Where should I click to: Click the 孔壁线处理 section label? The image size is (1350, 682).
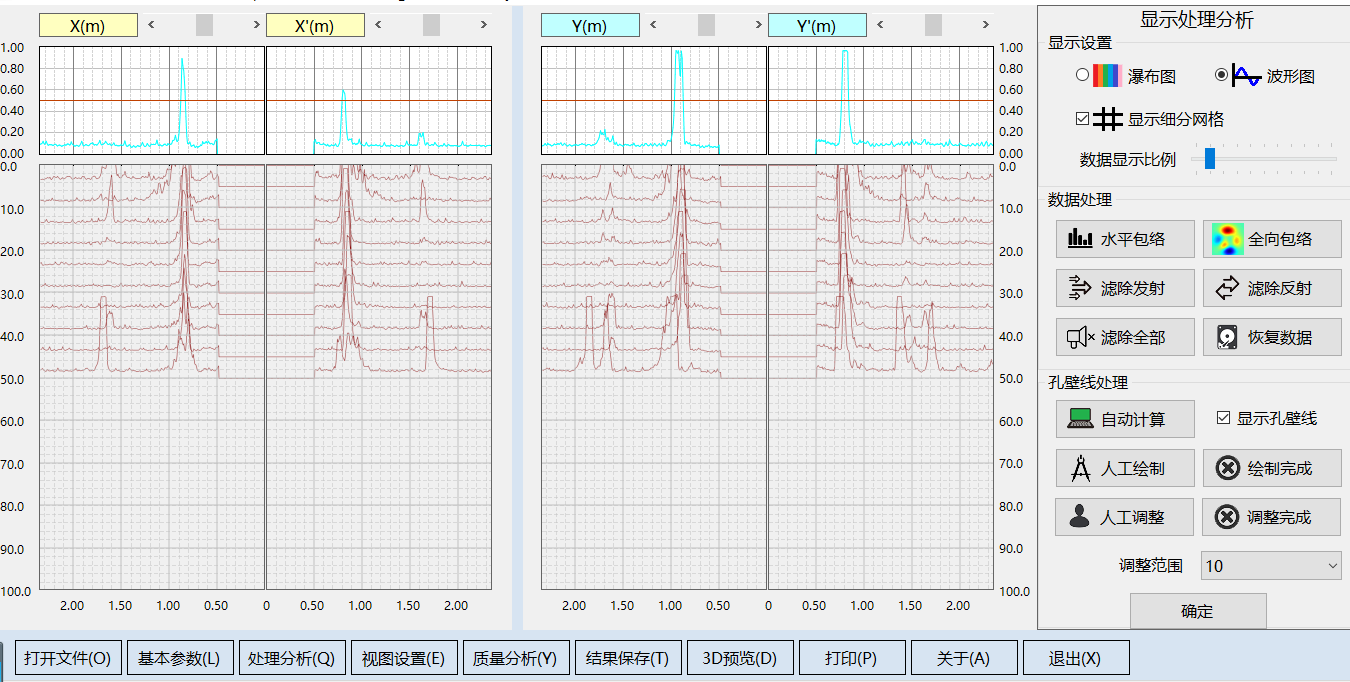pyautogui.click(x=1088, y=382)
